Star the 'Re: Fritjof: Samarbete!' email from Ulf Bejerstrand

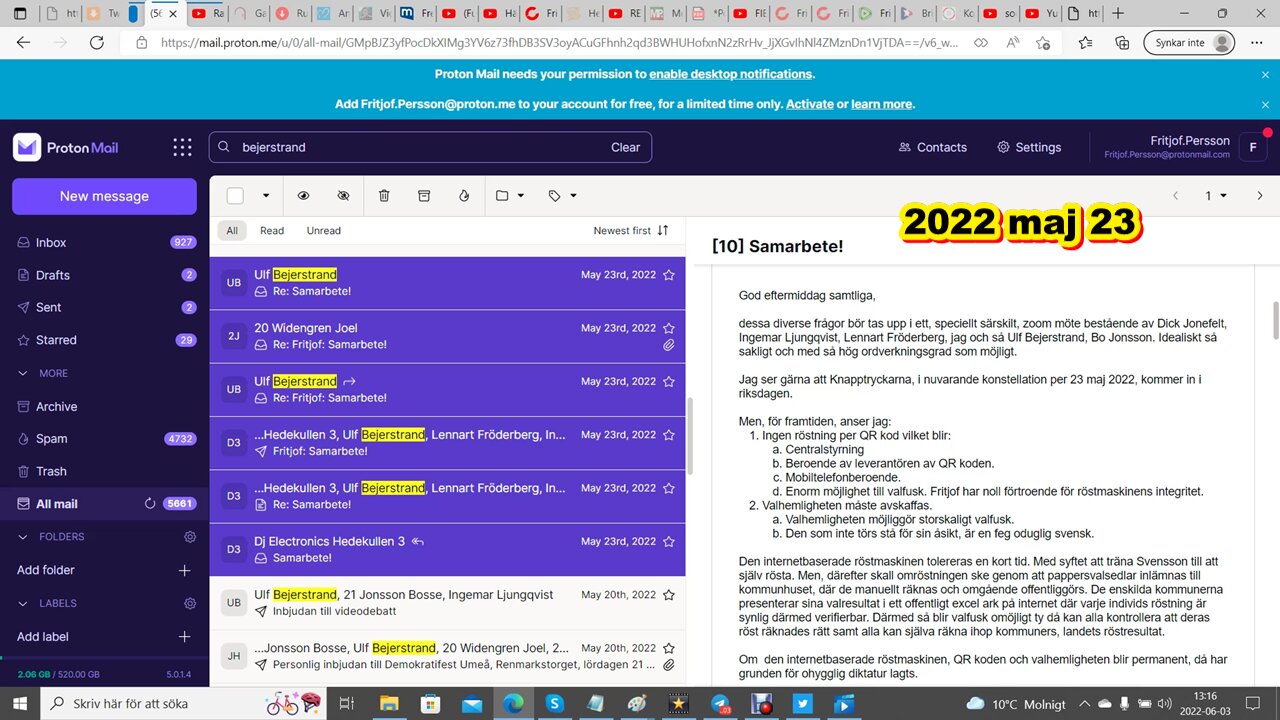click(669, 381)
